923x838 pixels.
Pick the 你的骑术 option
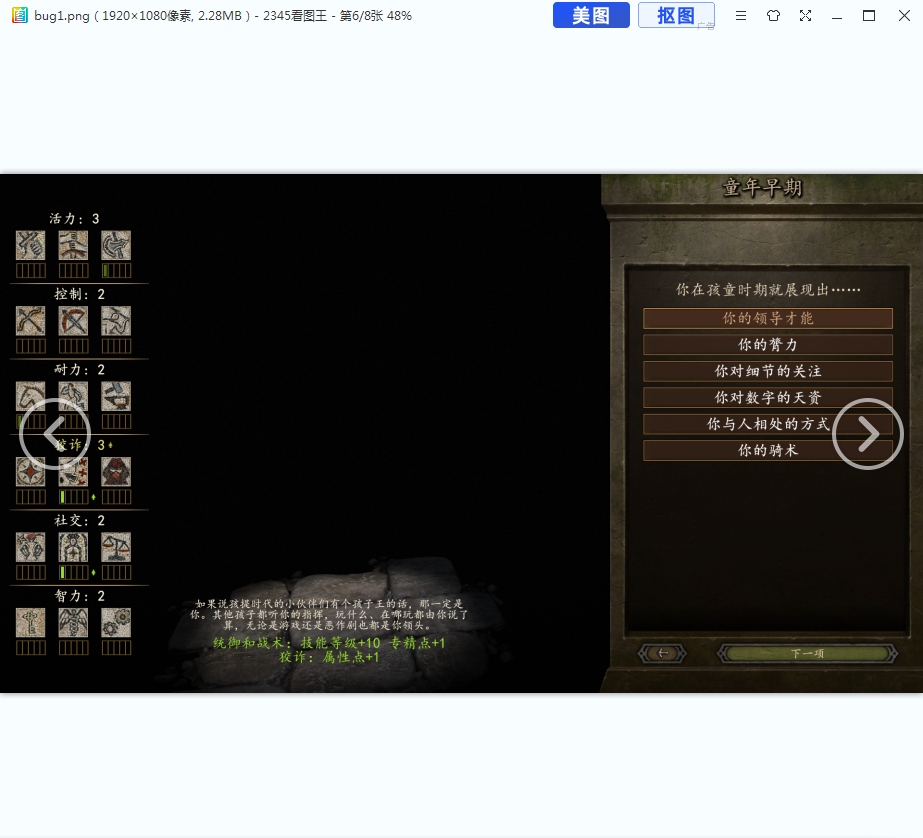point(768,451)
